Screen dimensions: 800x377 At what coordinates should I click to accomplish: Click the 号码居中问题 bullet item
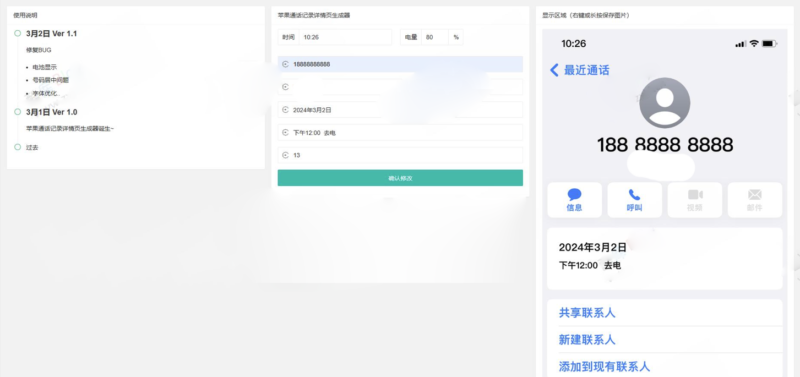[51, 80]
